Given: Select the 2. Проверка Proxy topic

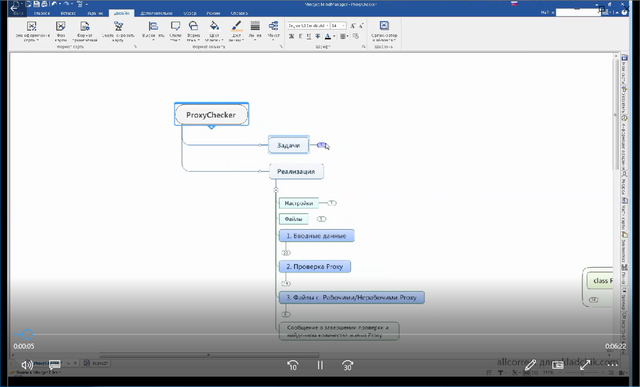Looking at the screenshot, I should tap(315, 267).
